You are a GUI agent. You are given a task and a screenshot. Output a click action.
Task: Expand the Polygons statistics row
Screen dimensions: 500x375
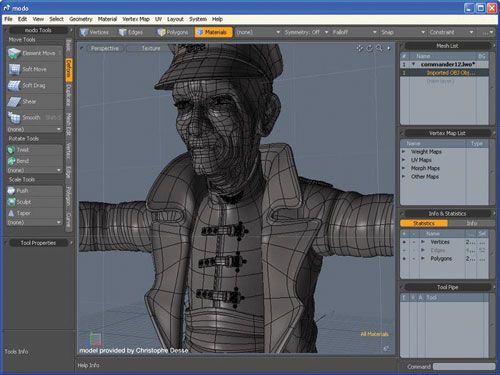pos(423,259)
